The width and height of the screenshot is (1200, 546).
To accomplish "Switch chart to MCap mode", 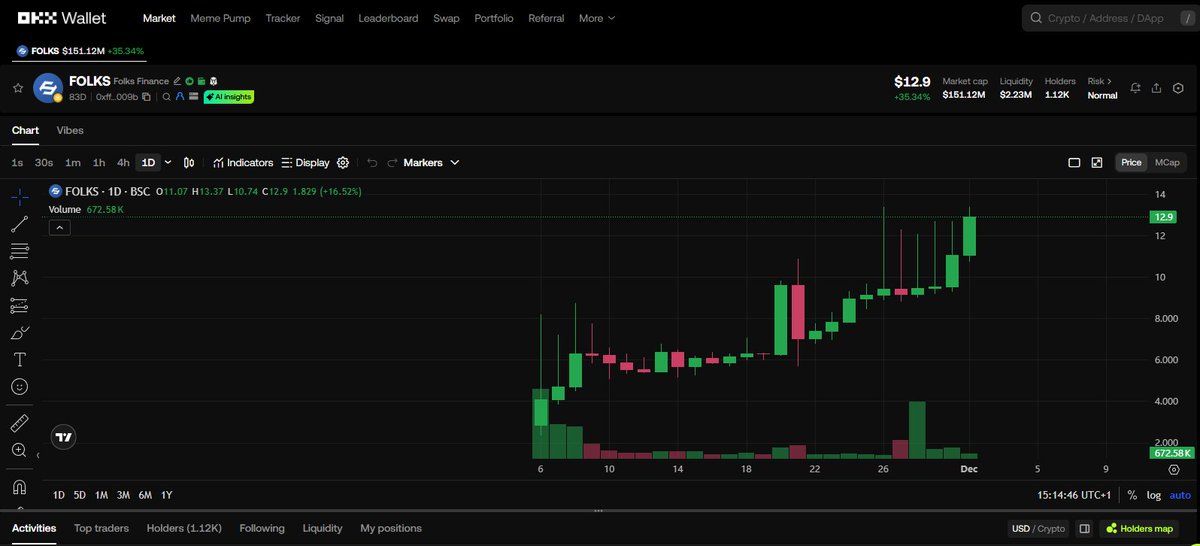I will click(x=1167, y=162).
